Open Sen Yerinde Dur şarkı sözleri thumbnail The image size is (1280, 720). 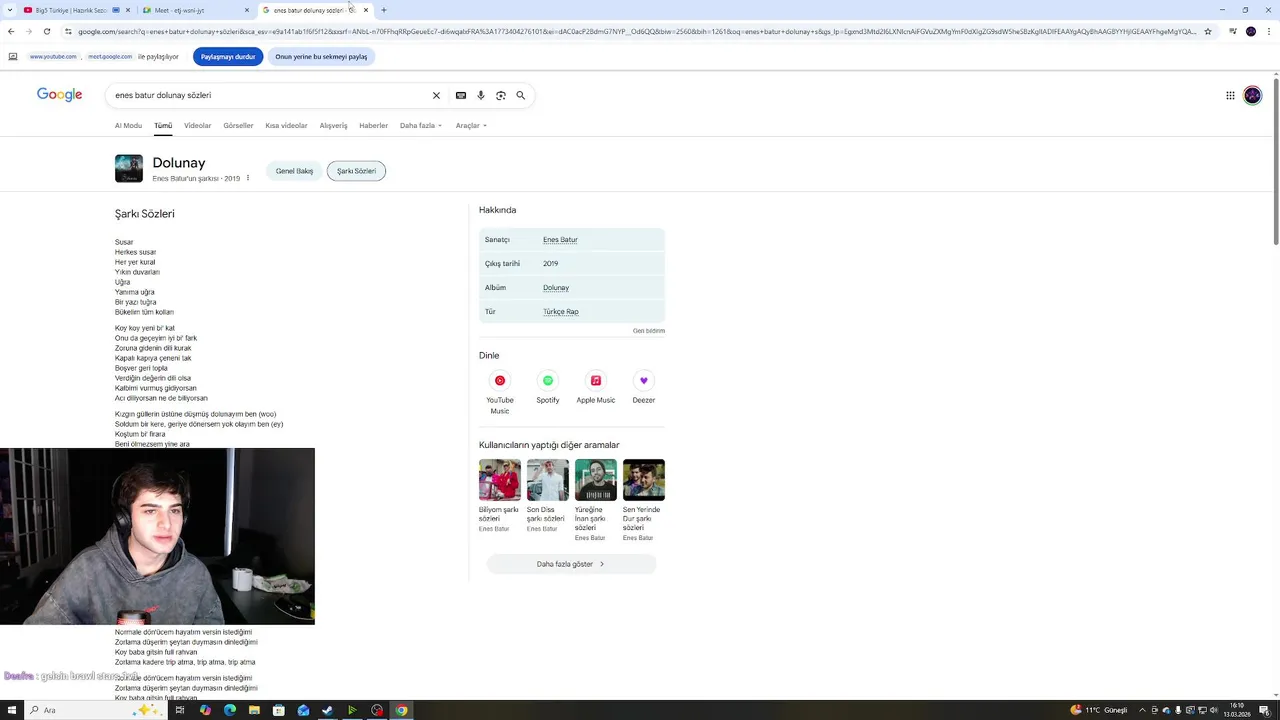point(644,480)
